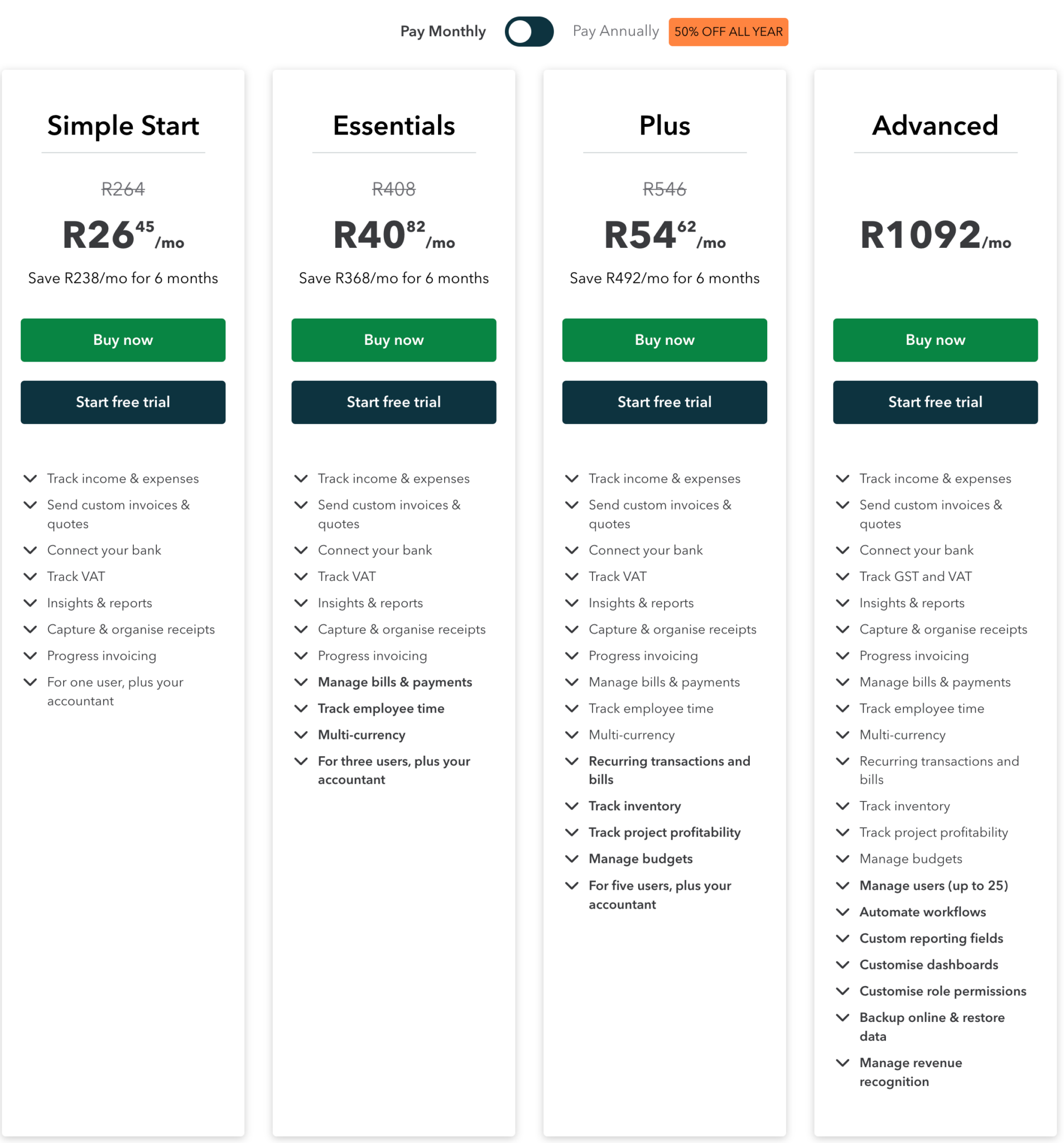1064x1143 pixels.
Task: Buy now for the Advanced plan
Action: pos(935,340)
